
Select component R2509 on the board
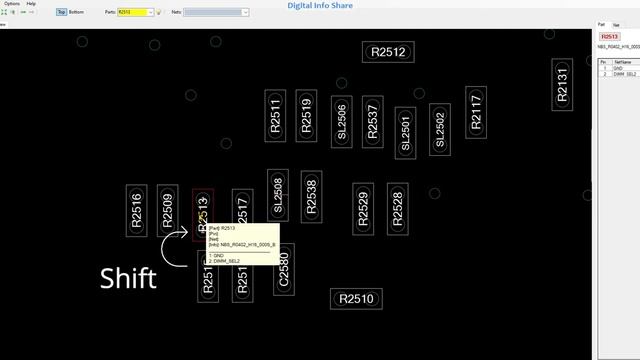167,211
